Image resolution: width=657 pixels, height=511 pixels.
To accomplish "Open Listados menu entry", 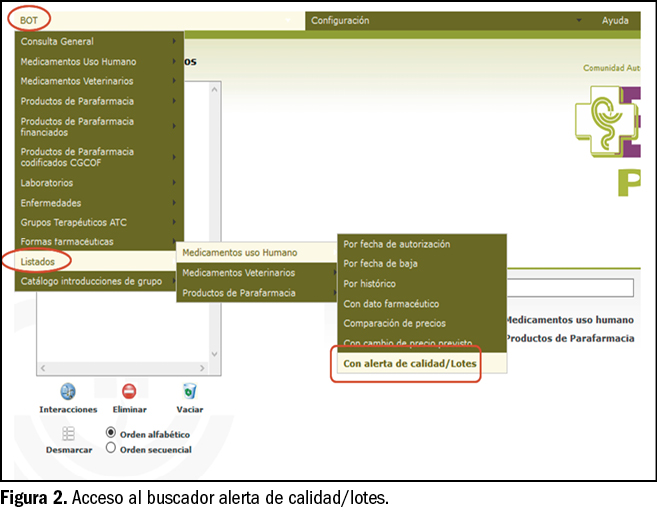I will [x=40, y=261].
